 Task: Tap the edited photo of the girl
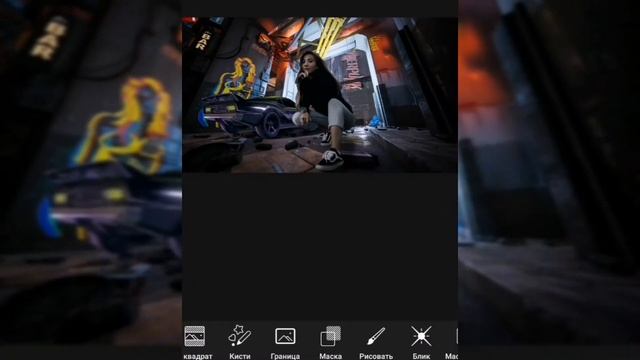point(320,95)
